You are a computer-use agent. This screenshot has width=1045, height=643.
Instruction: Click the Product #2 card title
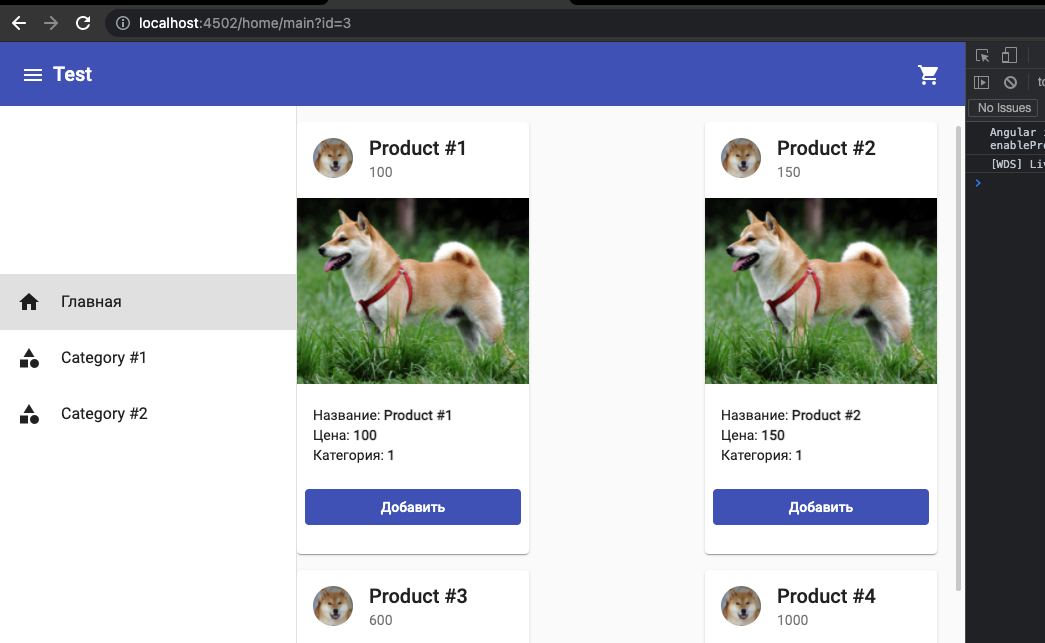pos(826,148)
